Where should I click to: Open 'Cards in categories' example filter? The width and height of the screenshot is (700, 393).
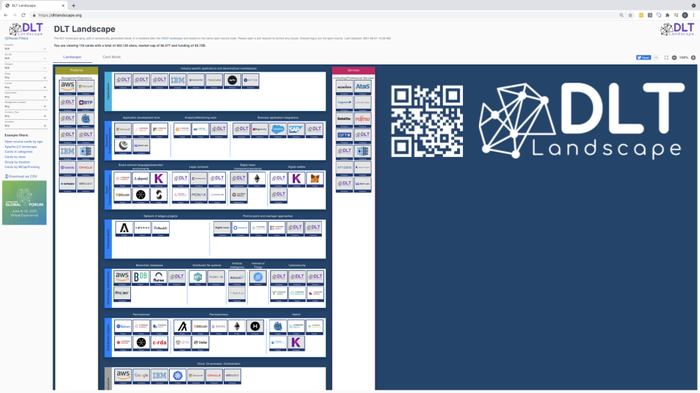[18, 152]
